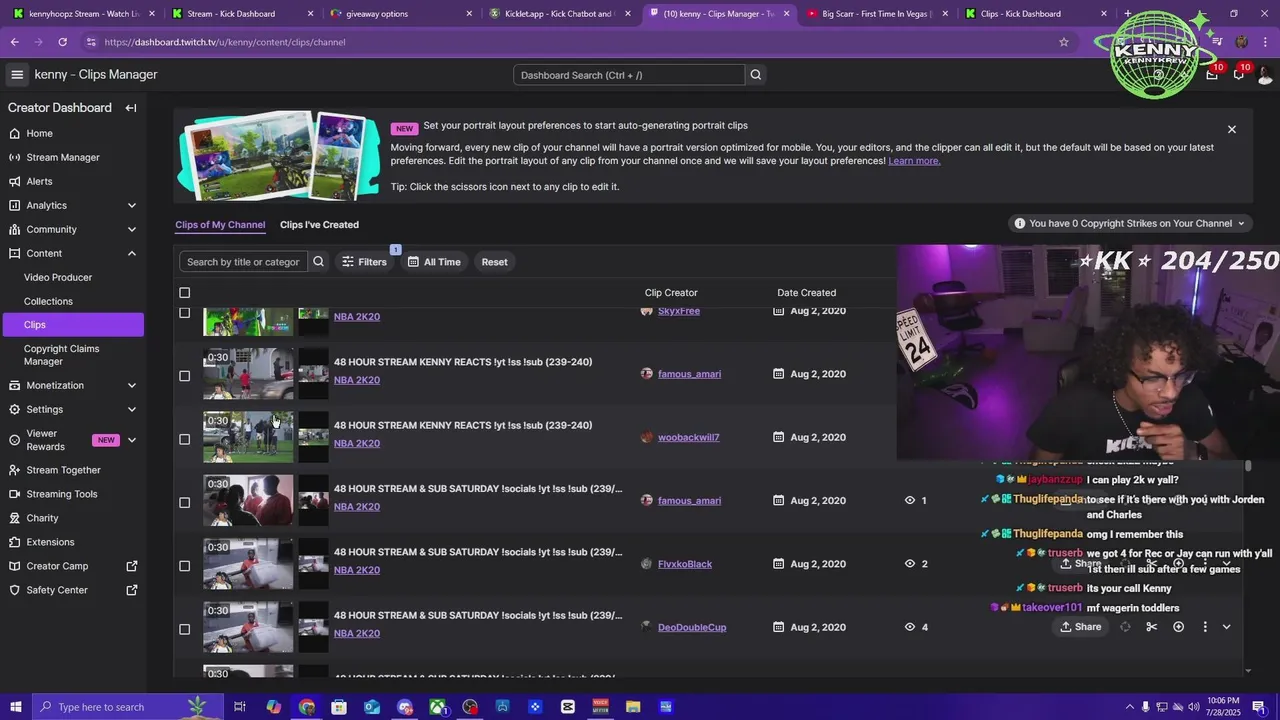Image resolution: width=1280 pixels, height=720 pixels.
Task: Expand the Copyright Strikes dropdown
Action: coord(1129,224)
